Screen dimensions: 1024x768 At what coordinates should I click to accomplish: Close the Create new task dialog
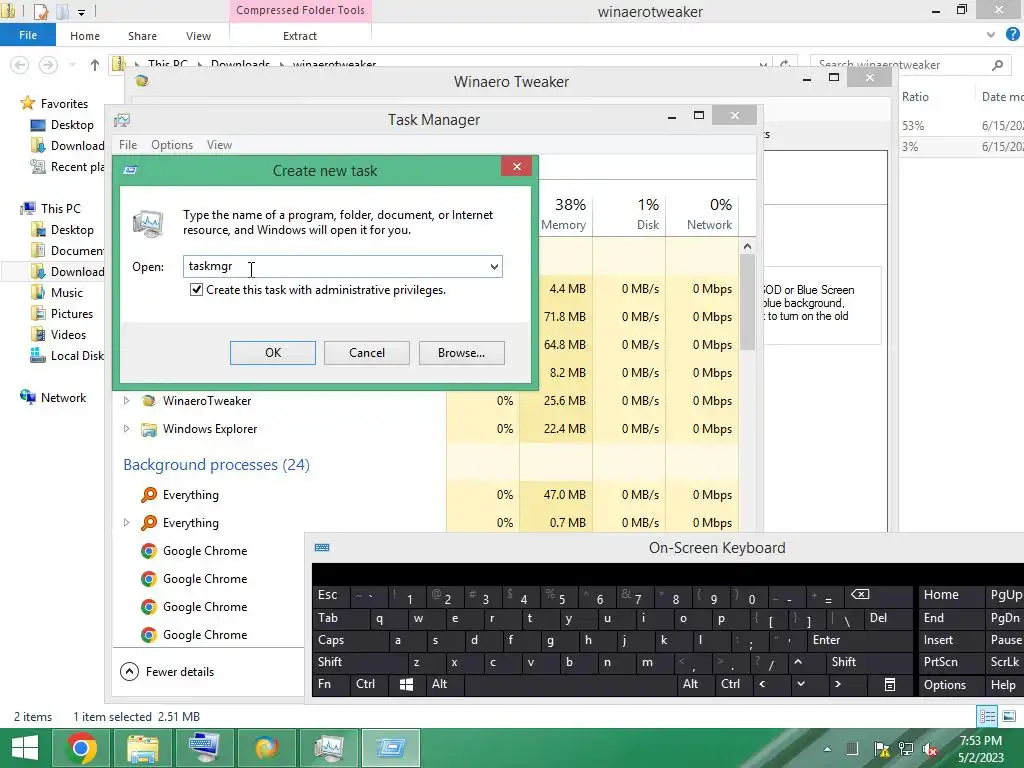pyautogui.click(x=517, y=167)
